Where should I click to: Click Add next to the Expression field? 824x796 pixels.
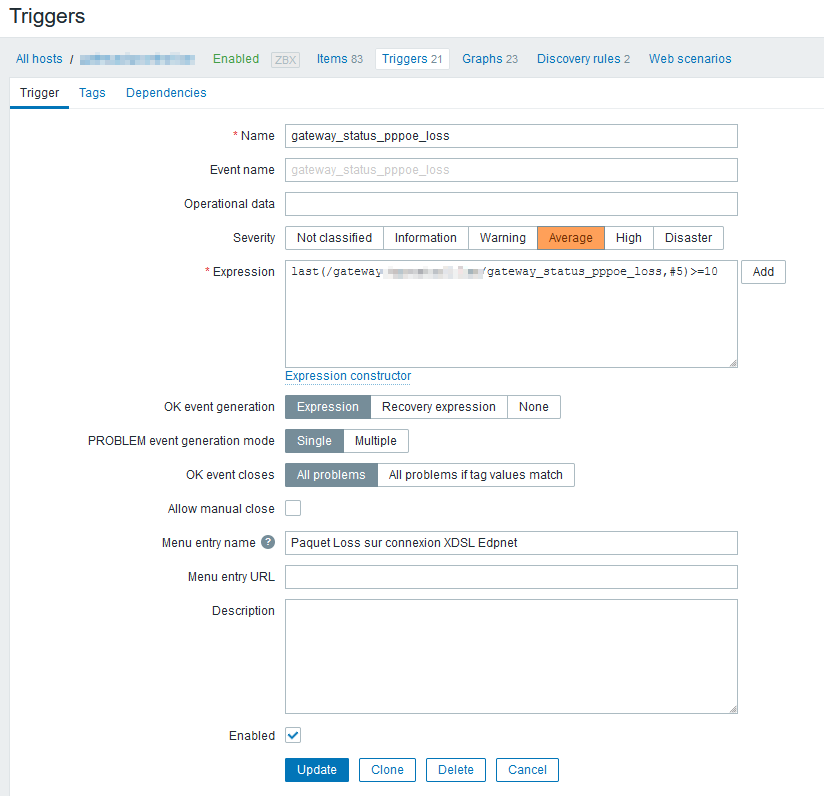763,272
